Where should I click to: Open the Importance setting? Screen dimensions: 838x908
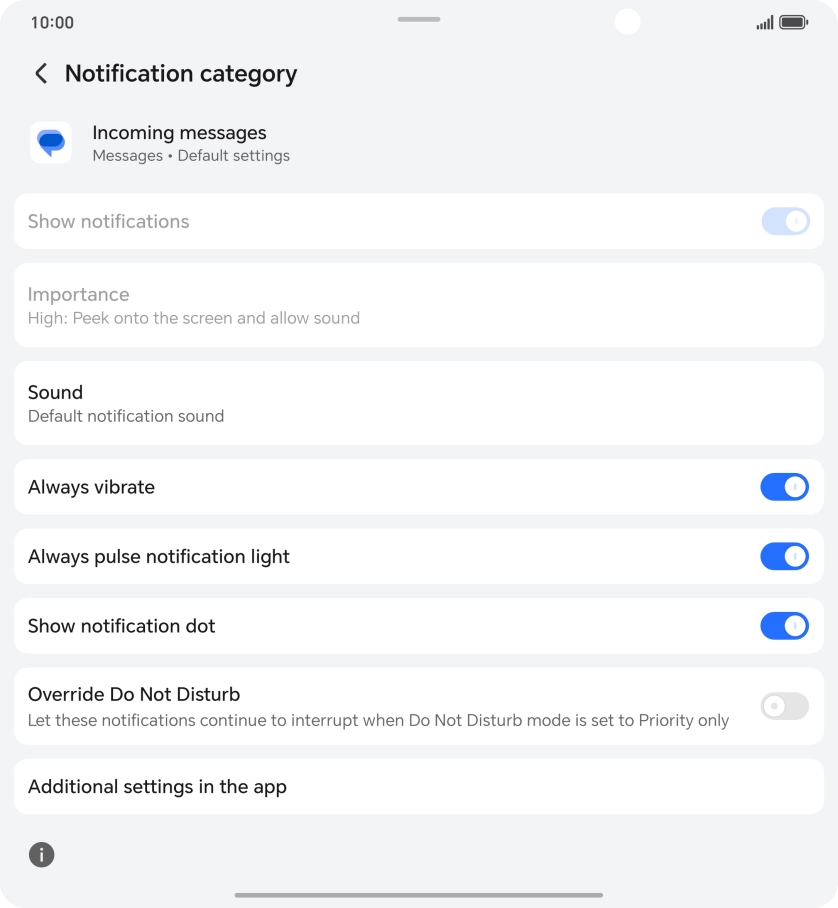[418, 305]
